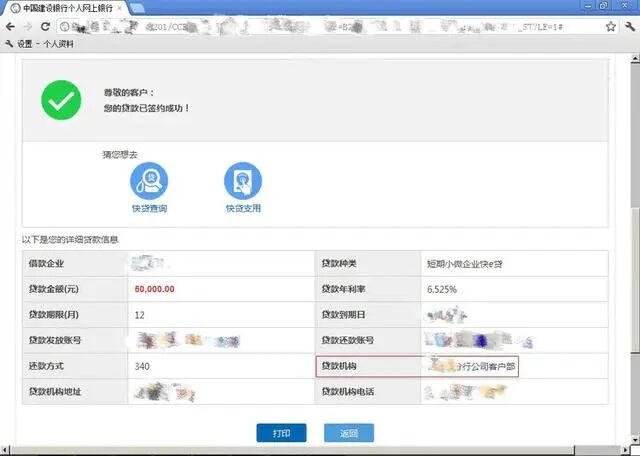Click the browser back arrow
This screenshot has width=640, height=456.
click(x=10, y=27)
